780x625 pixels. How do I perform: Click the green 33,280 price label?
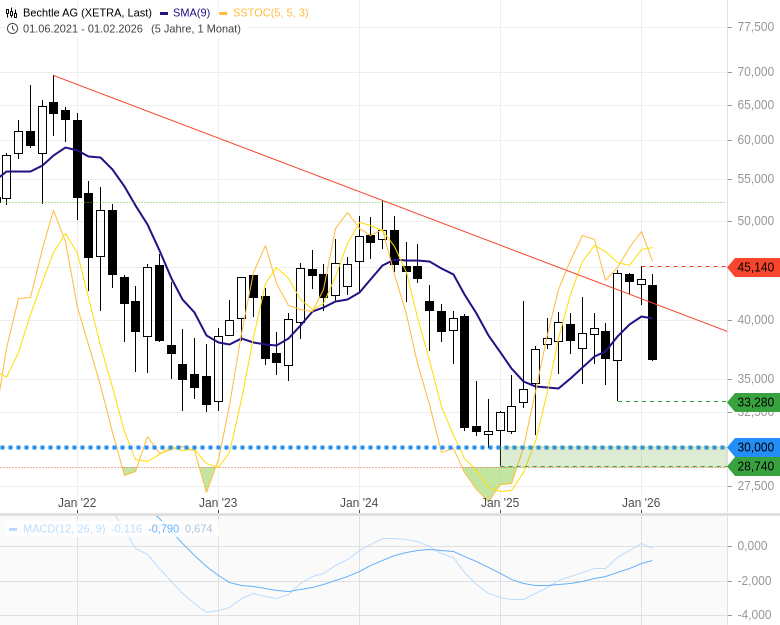[755, 402]
